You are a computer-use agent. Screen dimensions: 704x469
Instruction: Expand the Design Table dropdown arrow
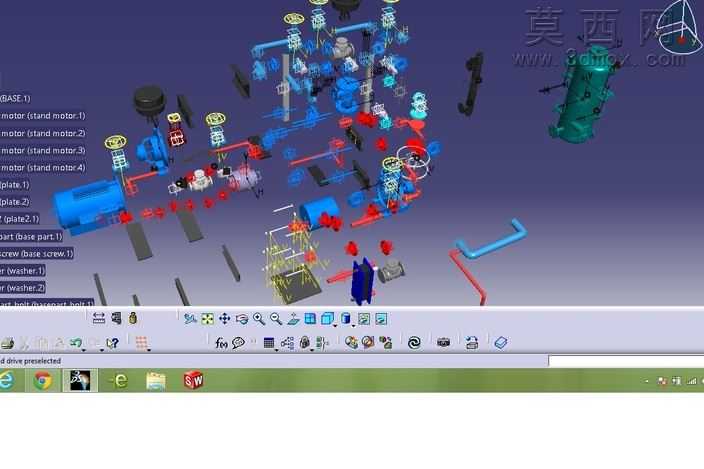[277, 350]
